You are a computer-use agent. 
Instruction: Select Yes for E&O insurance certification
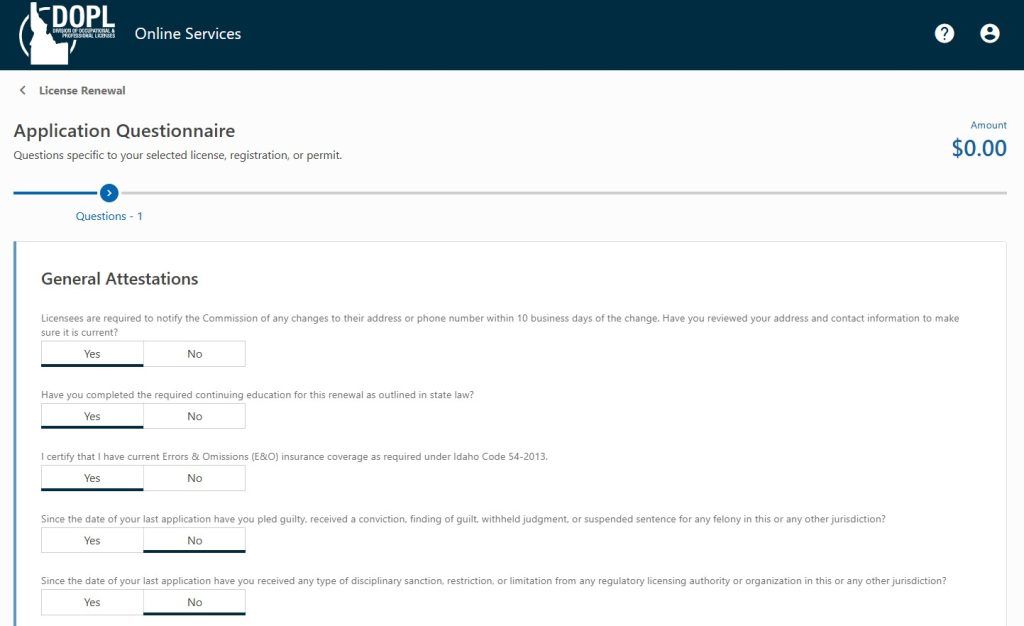[92, 478]
